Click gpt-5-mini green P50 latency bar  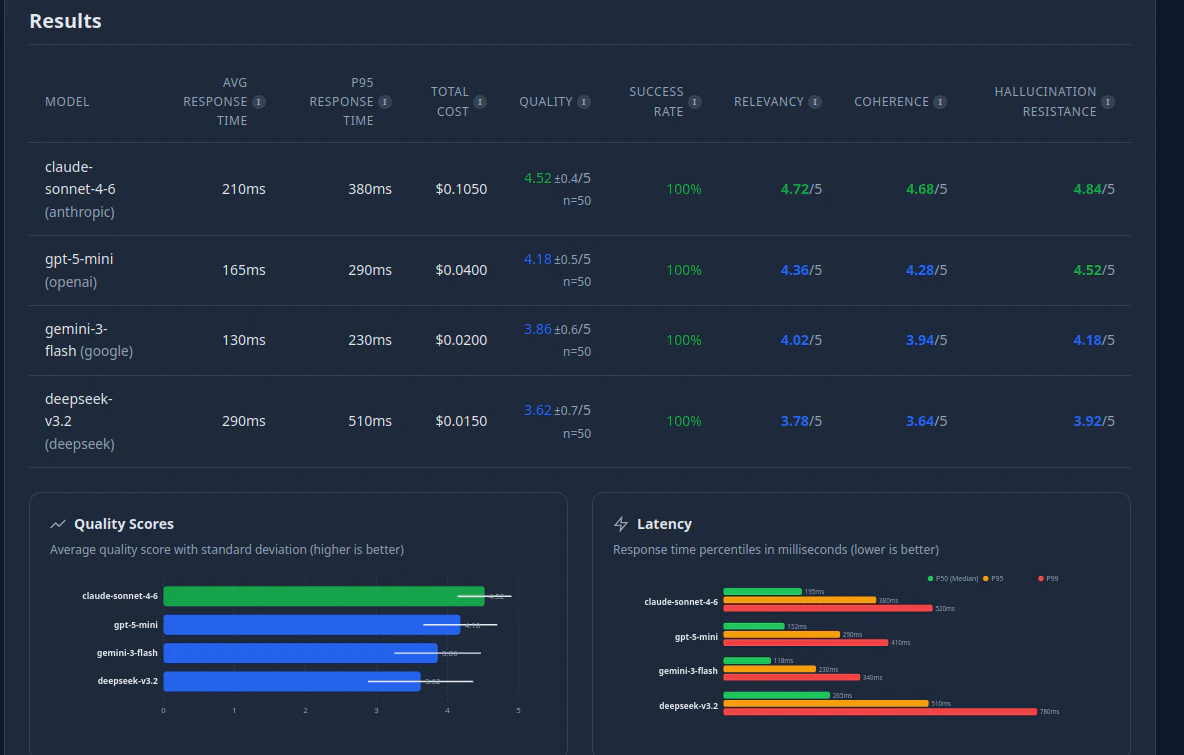pyautogui.click(x=754, y=626)
